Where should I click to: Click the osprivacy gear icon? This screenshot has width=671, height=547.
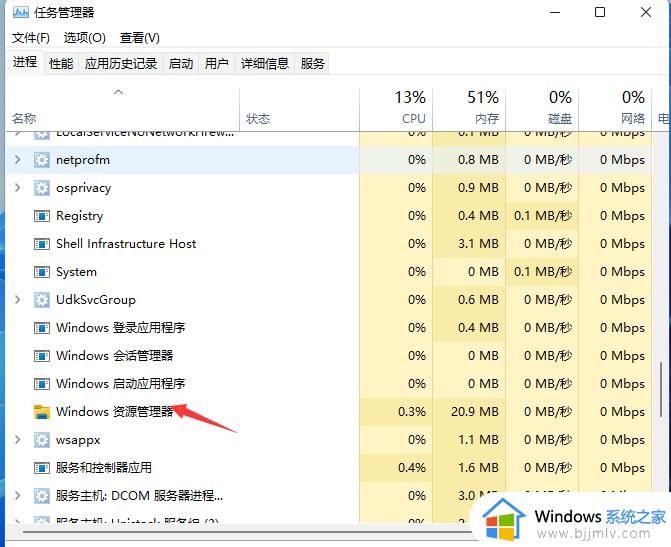[x=42, y=188]
